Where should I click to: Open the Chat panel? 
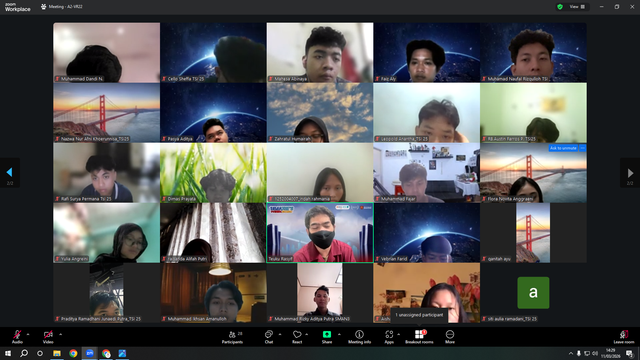point(269,337)
